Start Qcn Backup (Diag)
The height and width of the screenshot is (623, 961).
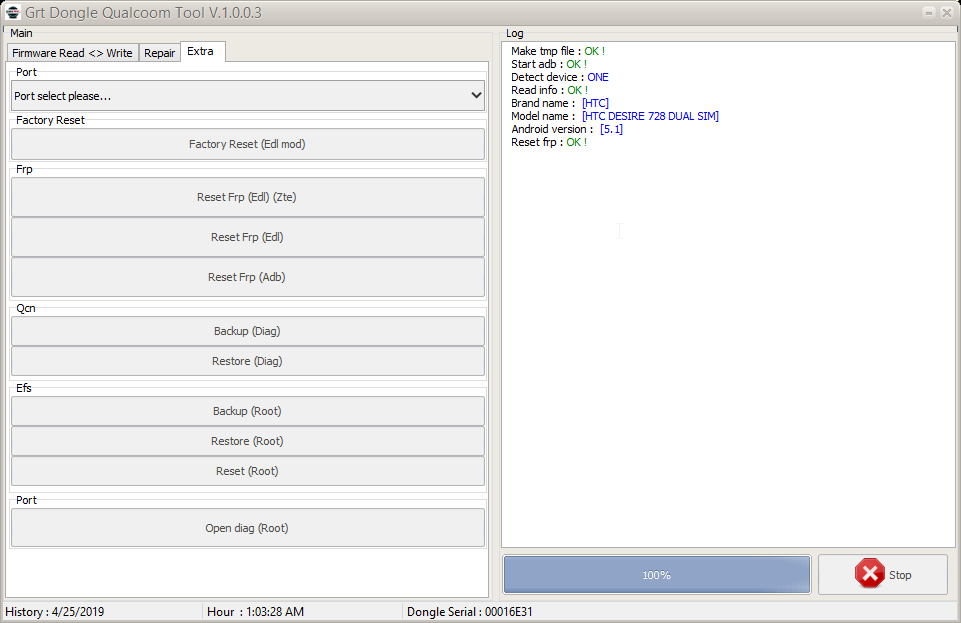pos(248,331)
